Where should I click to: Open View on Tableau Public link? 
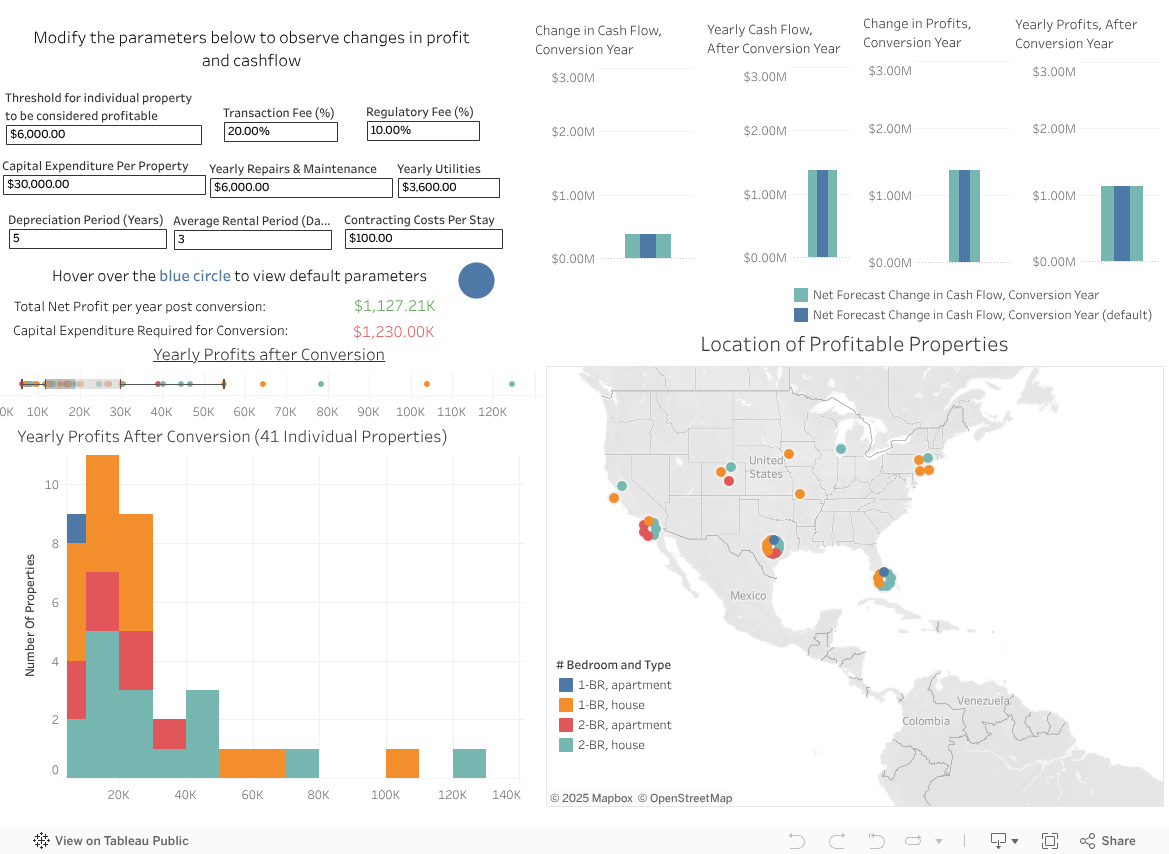[x=111, y=841]
